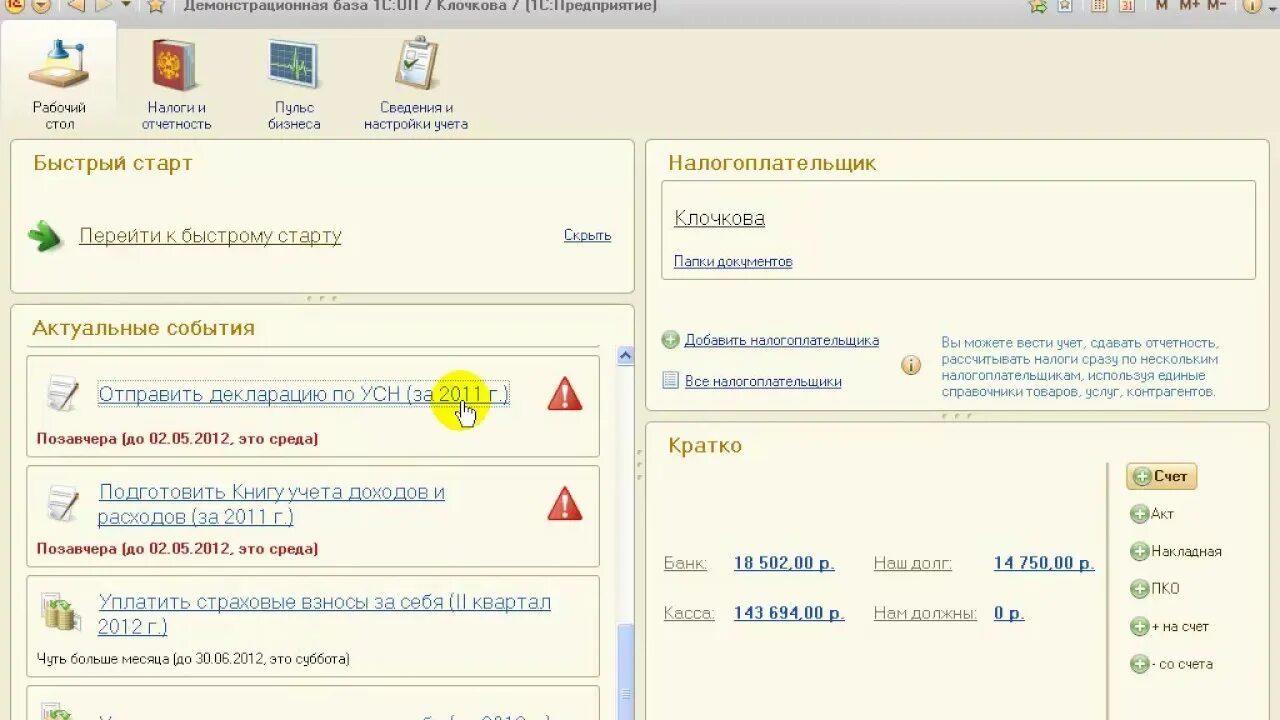Click Добавить налогоплательщика link
This screenshot has width=1280, height=720.
point(782,340)
